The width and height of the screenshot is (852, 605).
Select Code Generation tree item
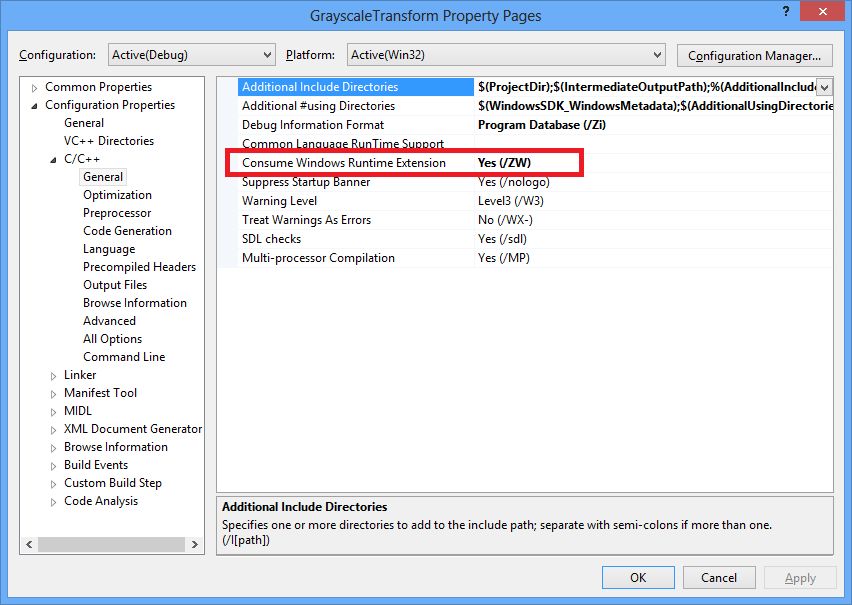[127, 230]
